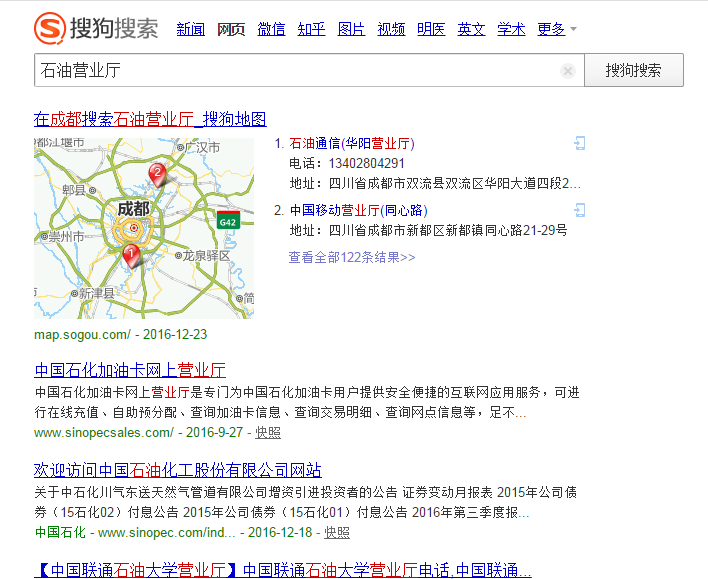This screenshot has width=708, height=579.
Task: Select map marker number 1
Action: click(131, 256)
